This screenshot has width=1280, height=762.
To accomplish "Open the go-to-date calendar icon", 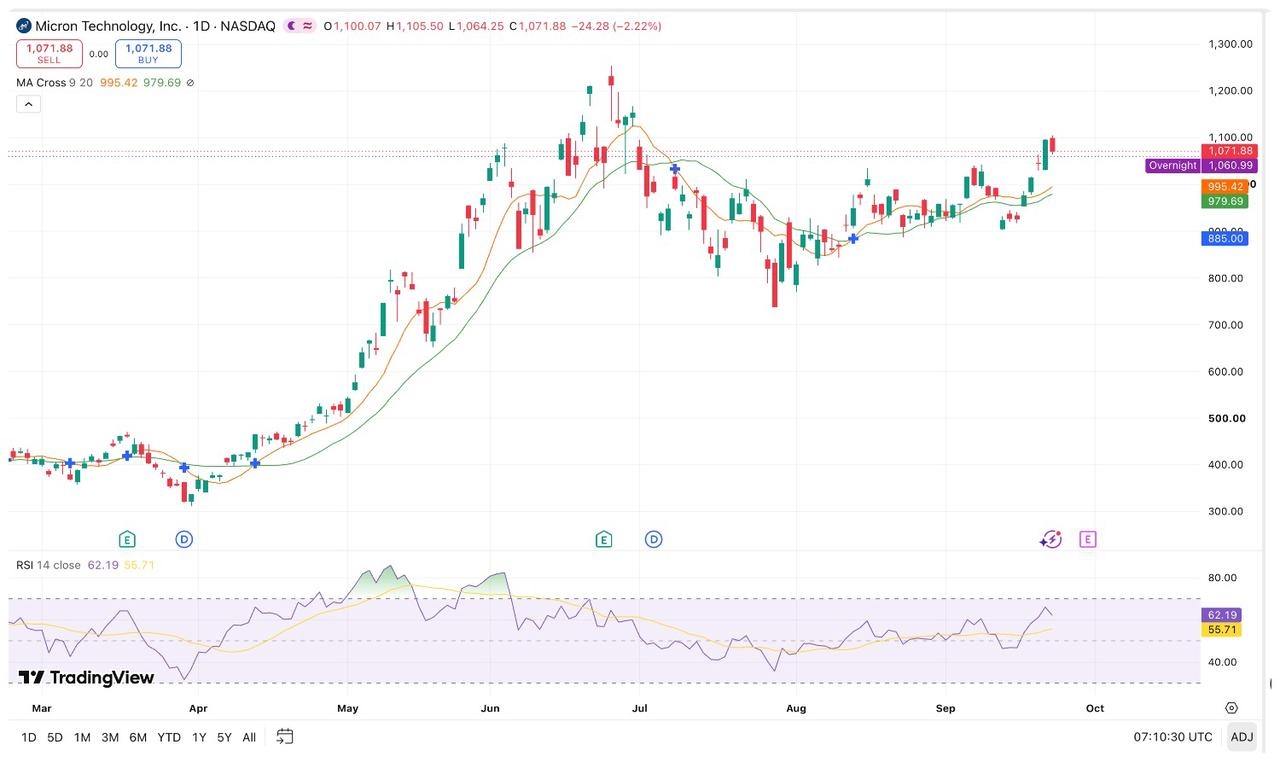I will [x=285, y=737].
